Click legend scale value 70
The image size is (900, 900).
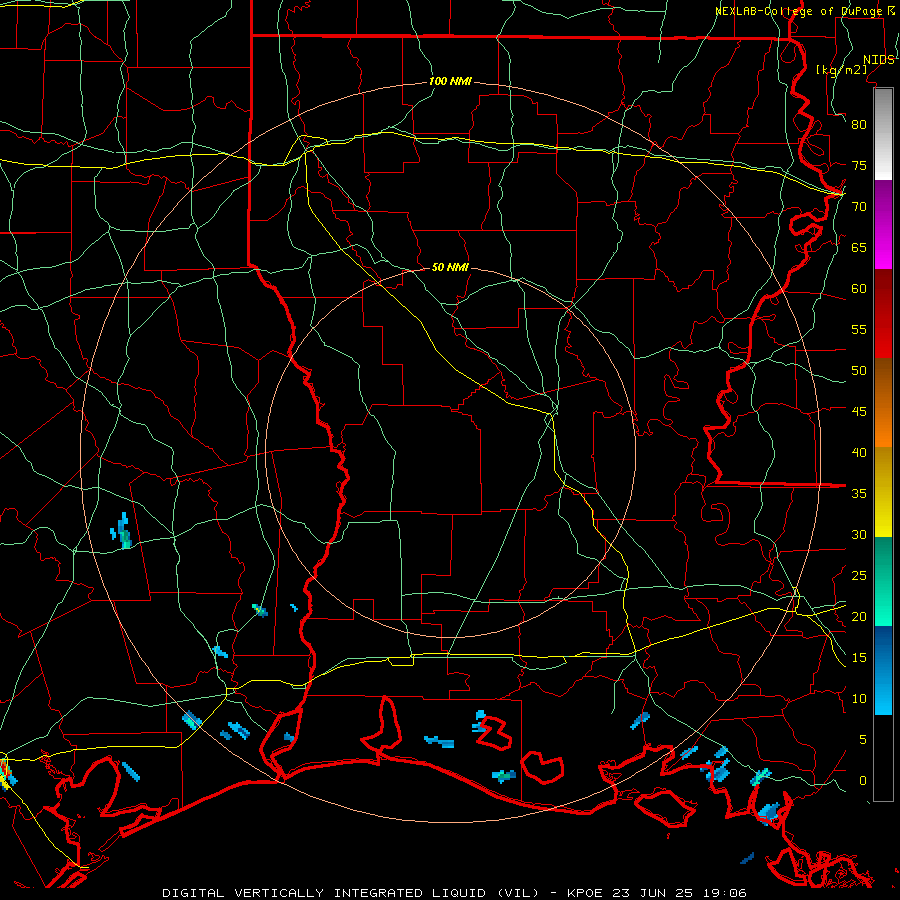point(859,207)
